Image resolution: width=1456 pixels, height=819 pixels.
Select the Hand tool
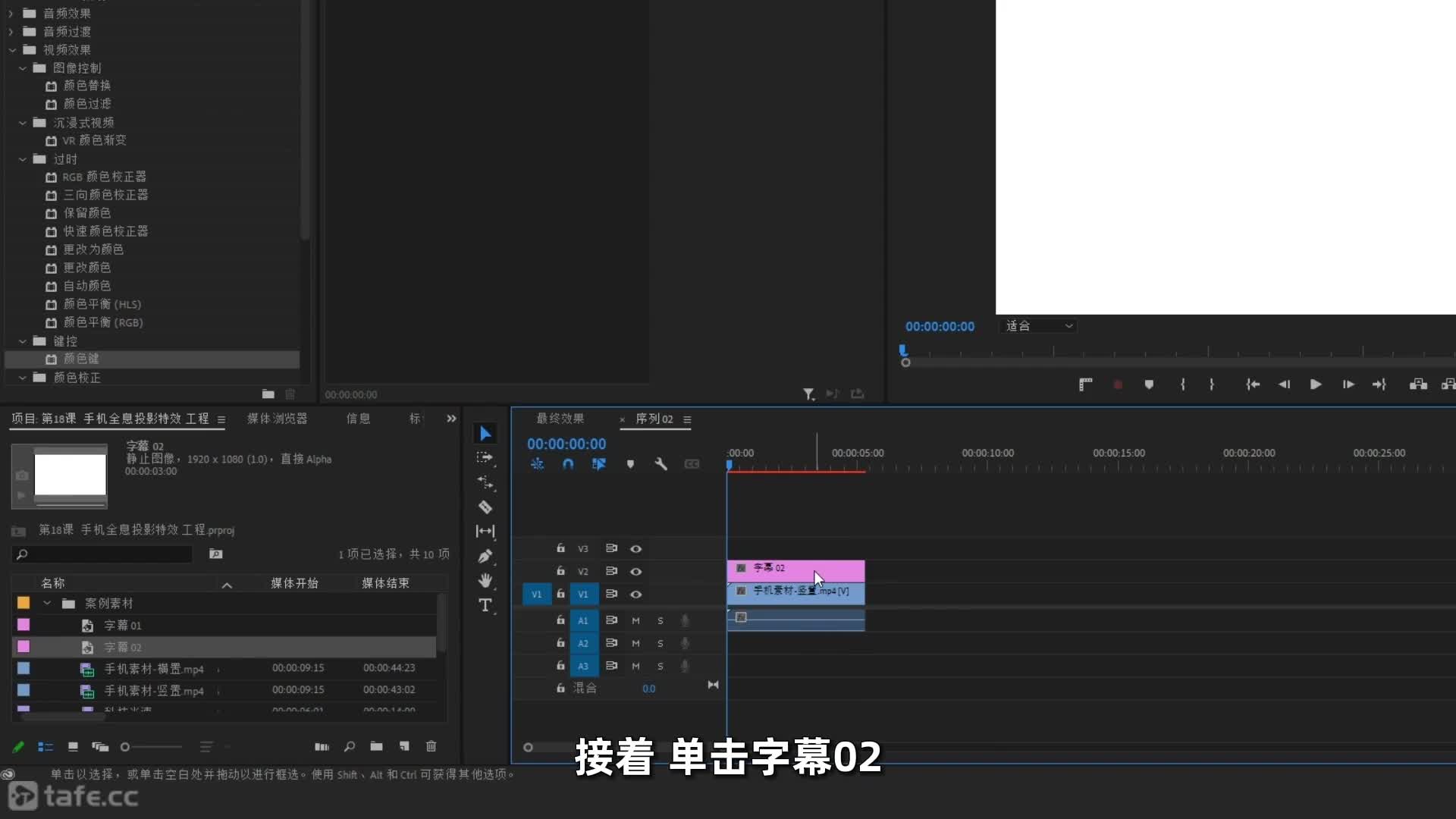tap(485, 580)
